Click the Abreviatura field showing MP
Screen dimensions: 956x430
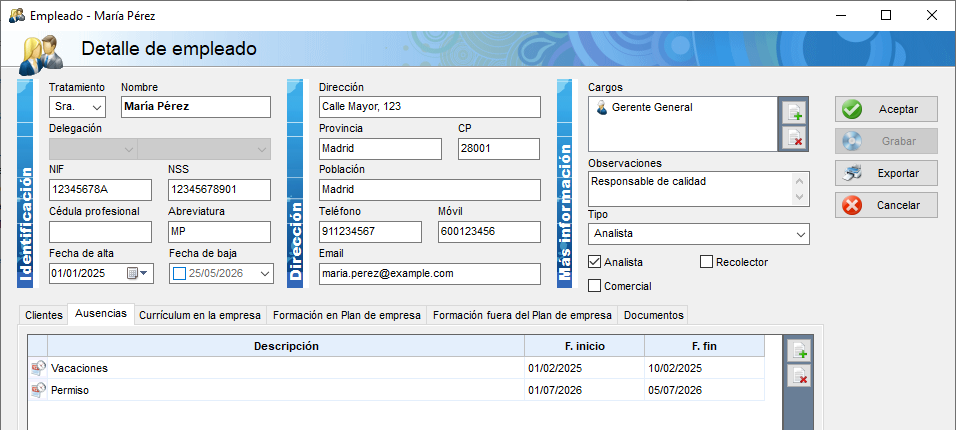(x=219, y=232)
